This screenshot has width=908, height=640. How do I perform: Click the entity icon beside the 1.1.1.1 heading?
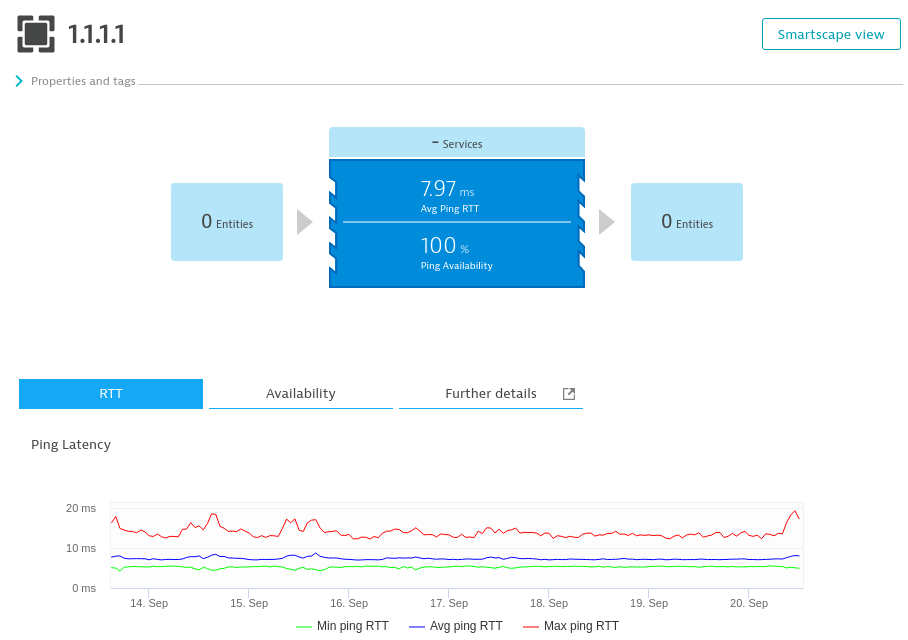tap(38, 33)
